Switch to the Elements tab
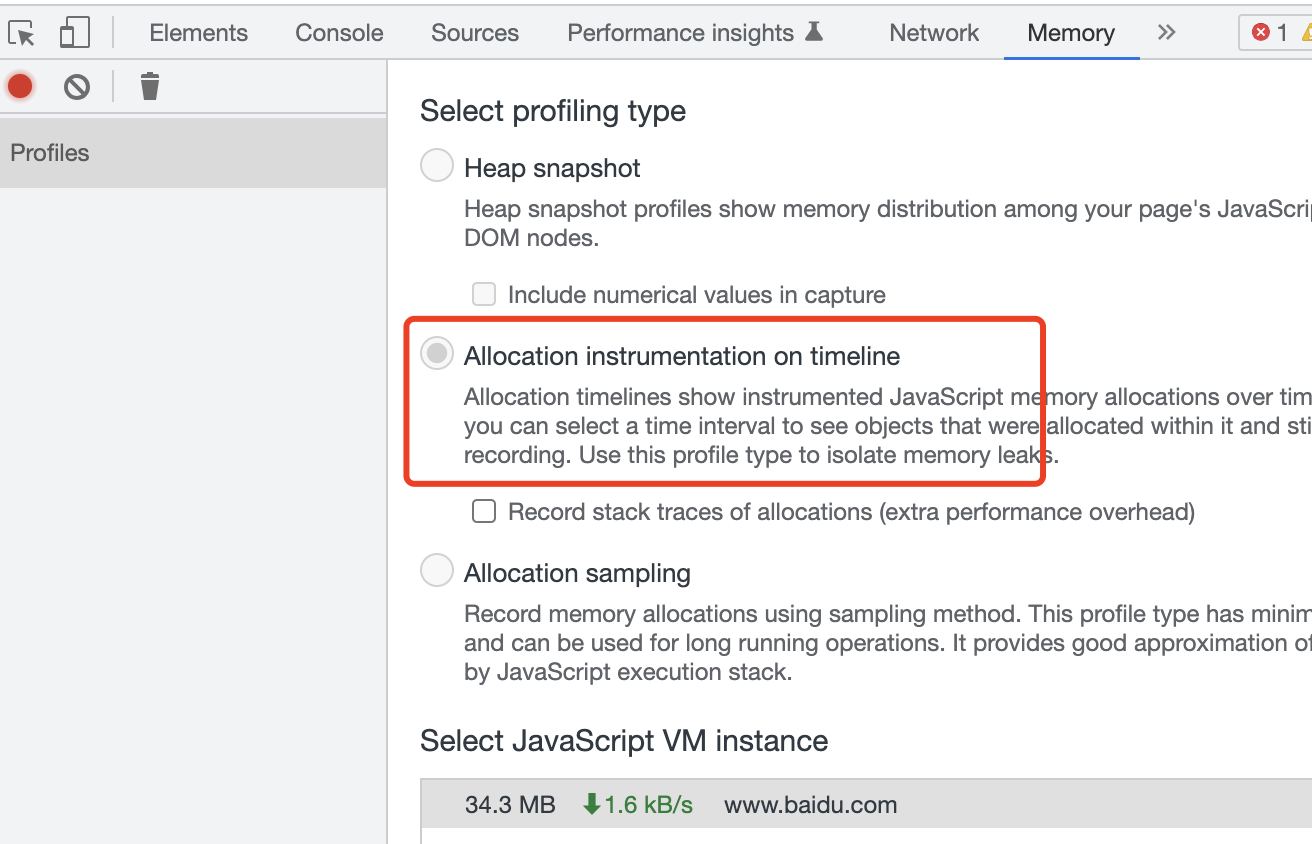 [198, 33]
